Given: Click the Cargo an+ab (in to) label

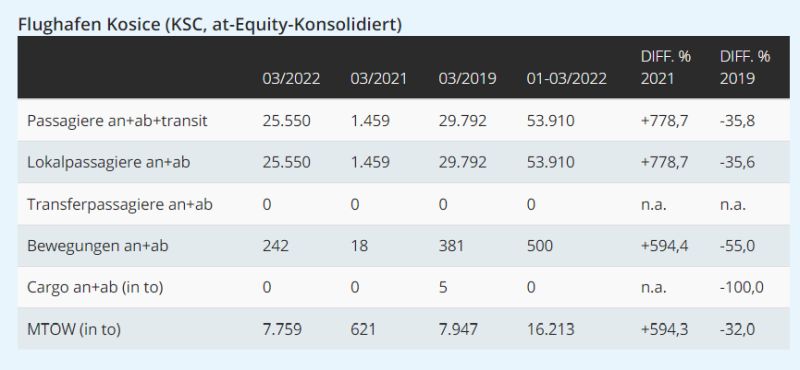Looking at the screenshot, I should 95,287.
